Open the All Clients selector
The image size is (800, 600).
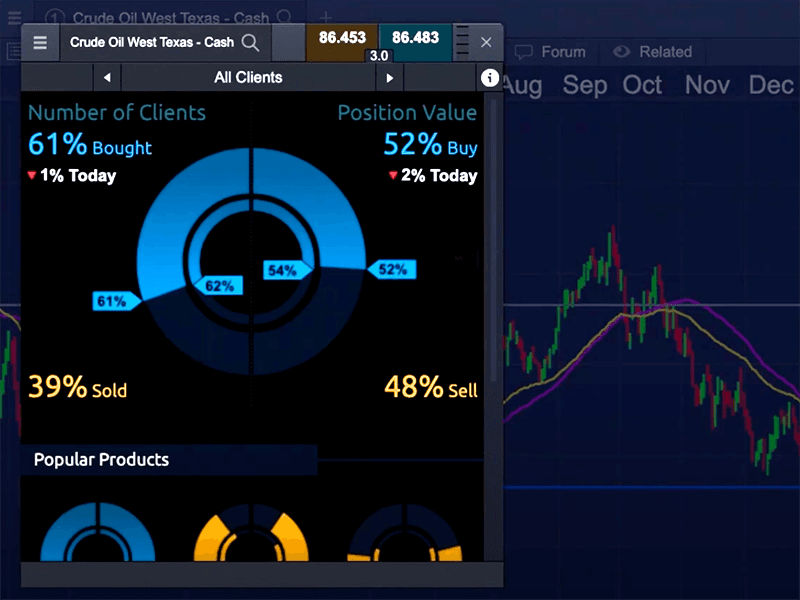click(x=248, y=77)
